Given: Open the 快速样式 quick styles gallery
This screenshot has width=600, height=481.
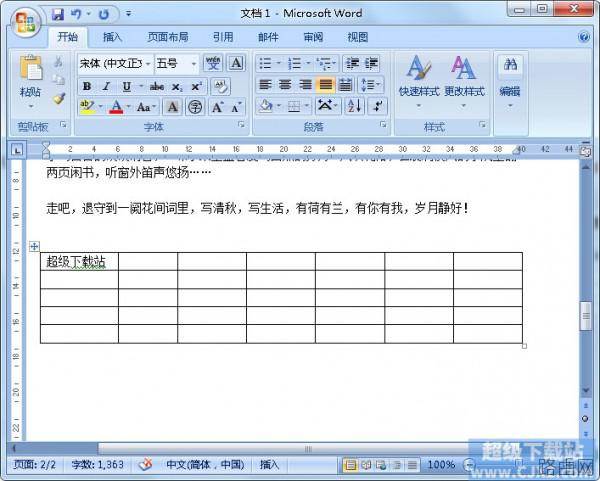Looking at the screenshot, I should click(x=418, y=82).
